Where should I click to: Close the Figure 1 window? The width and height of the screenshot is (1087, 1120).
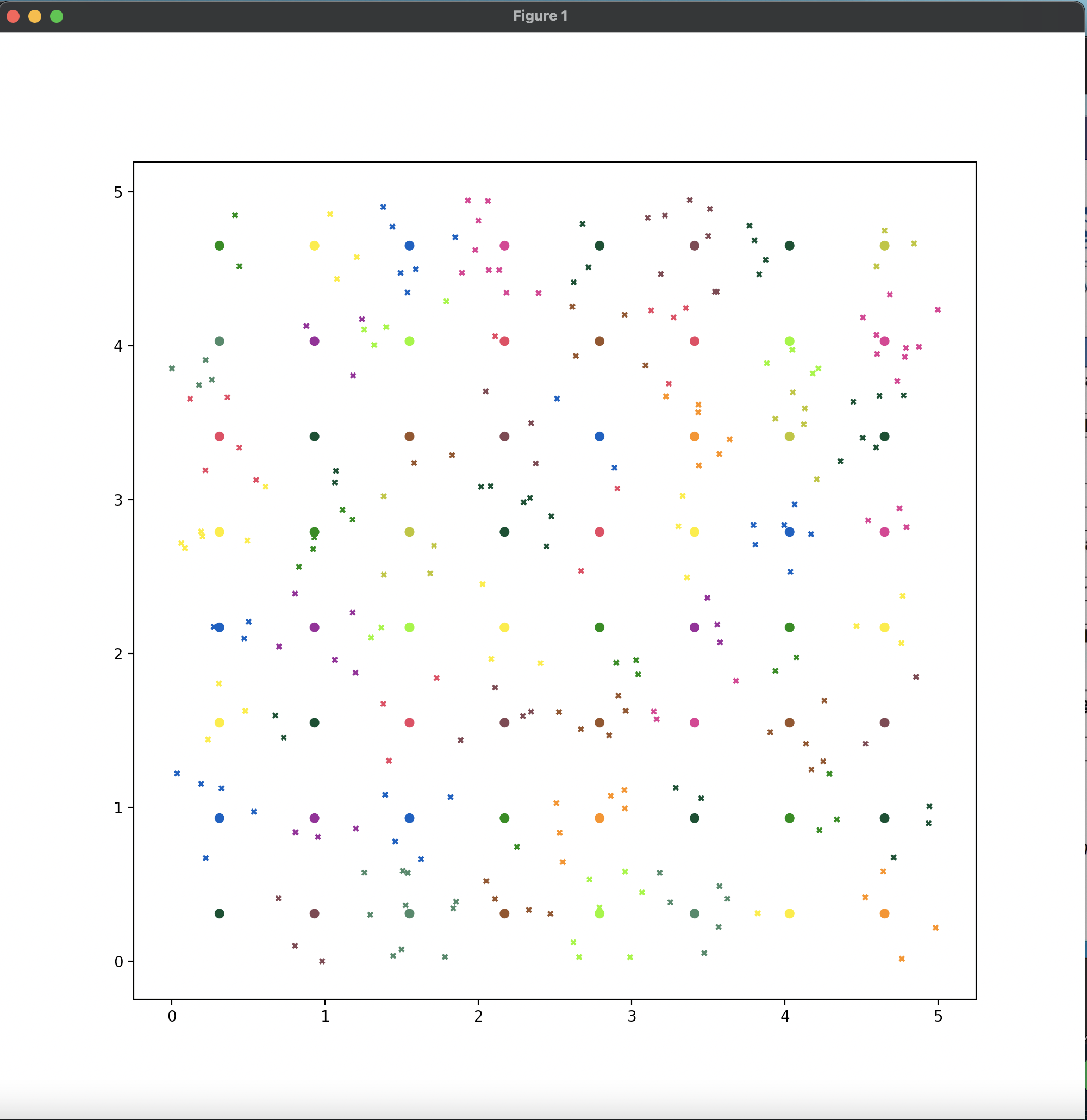coord(13,16)
